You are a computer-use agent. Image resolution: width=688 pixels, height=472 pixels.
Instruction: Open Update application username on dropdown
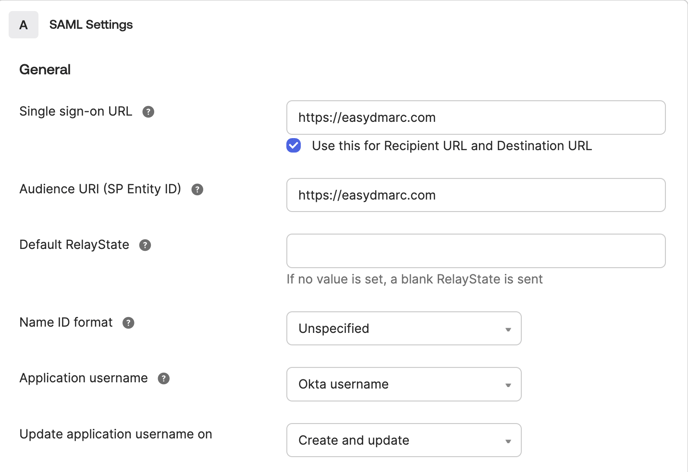click(x=404, y=440)
